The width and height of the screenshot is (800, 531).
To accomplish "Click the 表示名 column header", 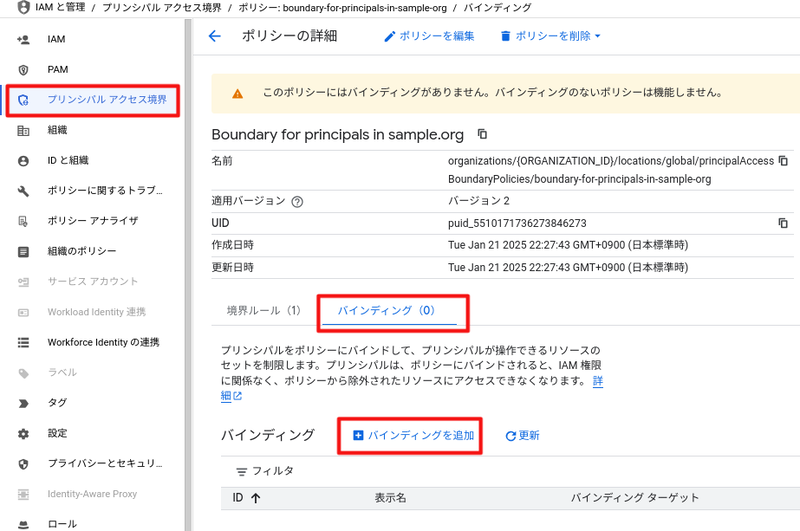I will [x=390, y=498].
